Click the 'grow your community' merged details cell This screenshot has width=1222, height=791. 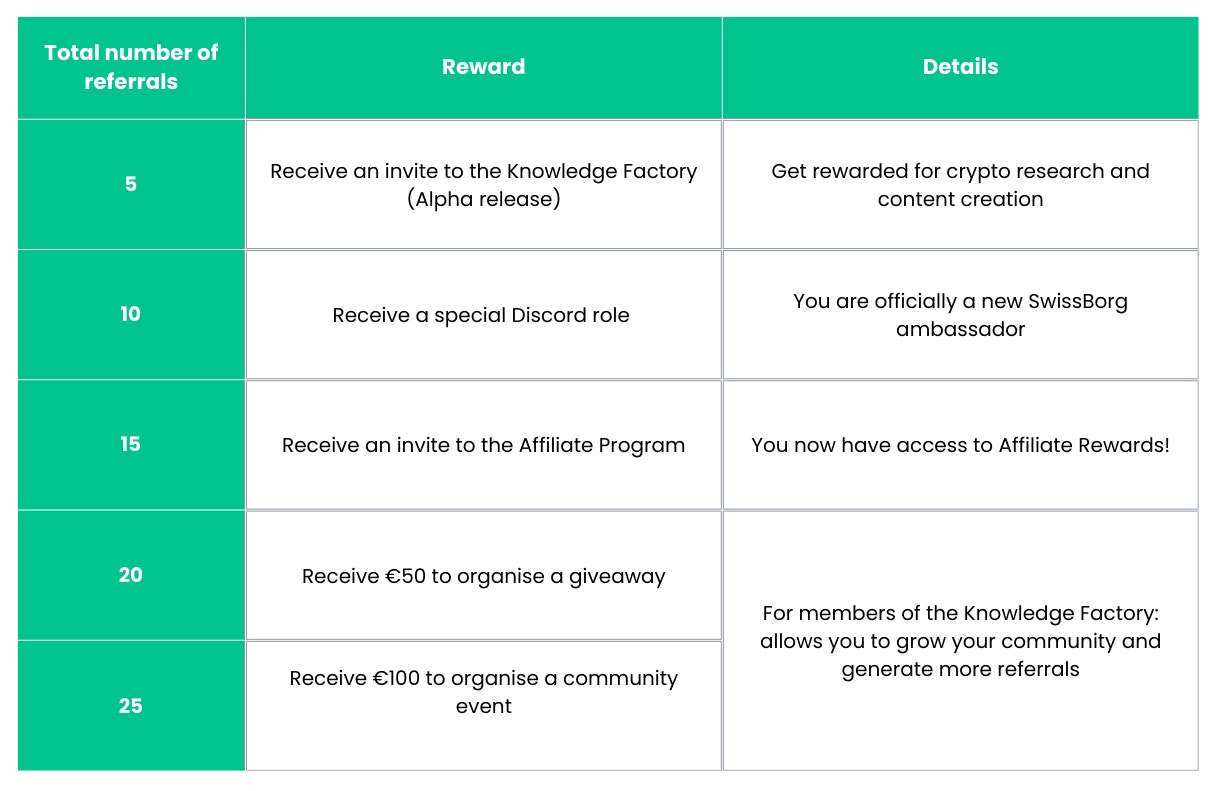960,641
